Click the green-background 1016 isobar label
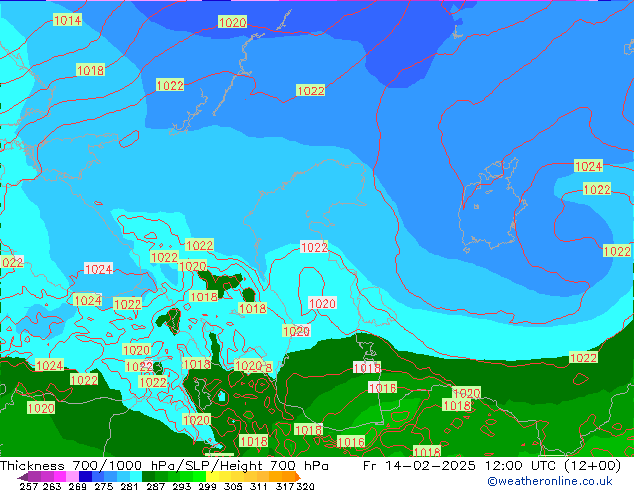 (351, 442)
